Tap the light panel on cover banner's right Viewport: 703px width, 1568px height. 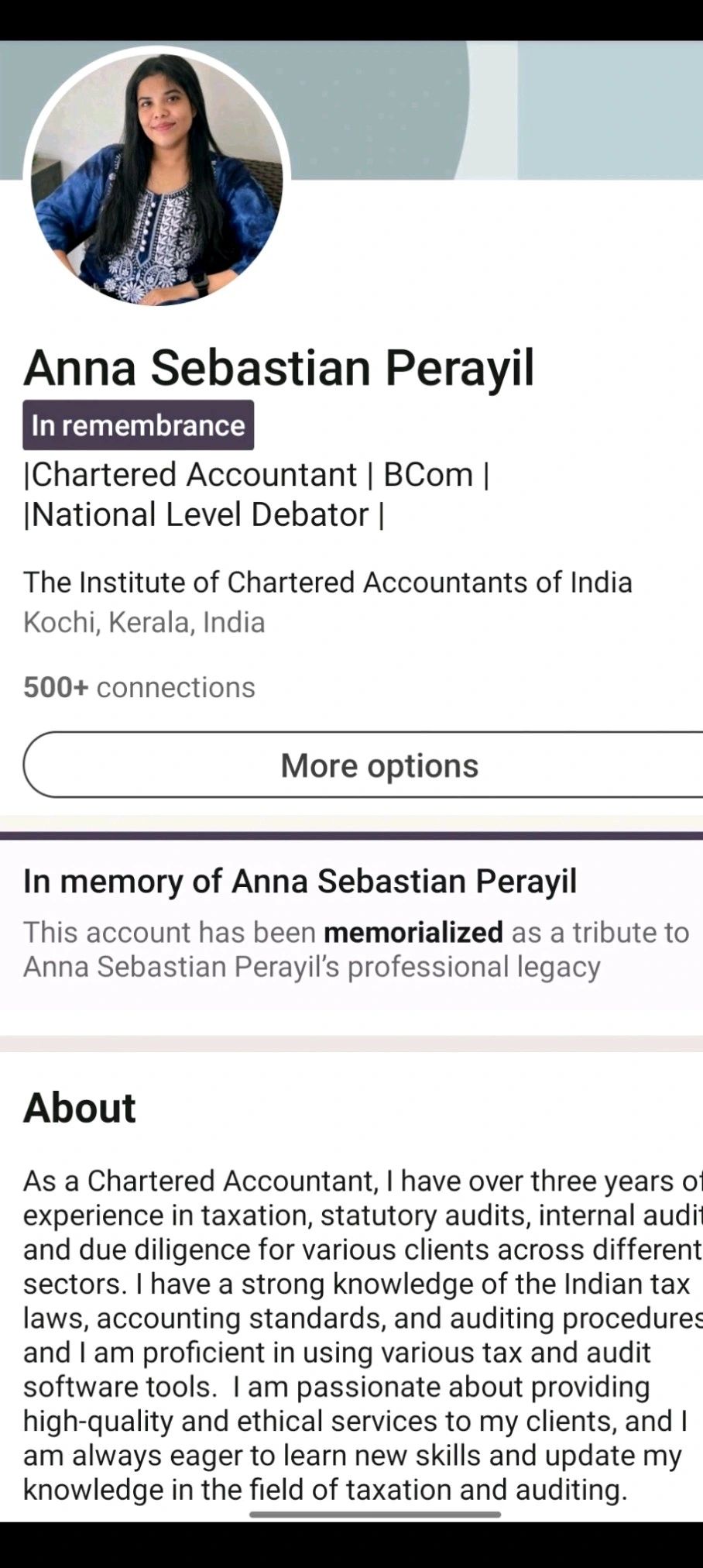(x=610, y=108)
